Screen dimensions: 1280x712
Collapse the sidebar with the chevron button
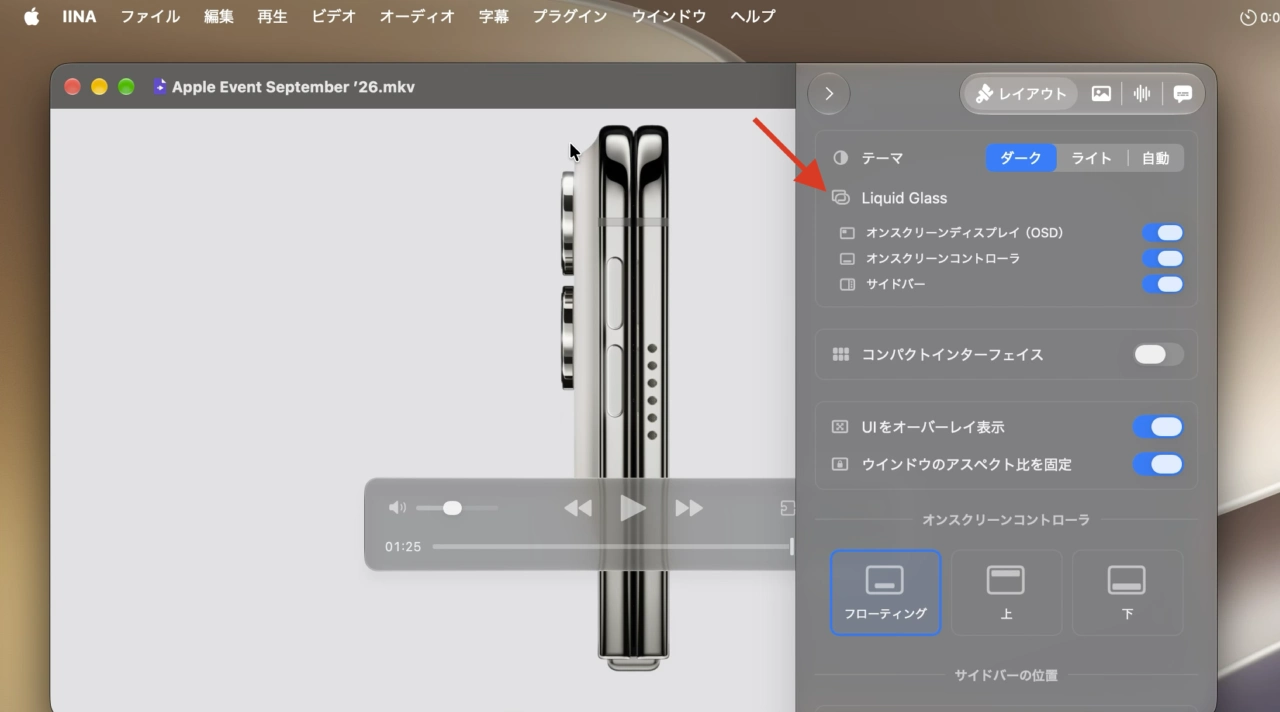[829, 94]
